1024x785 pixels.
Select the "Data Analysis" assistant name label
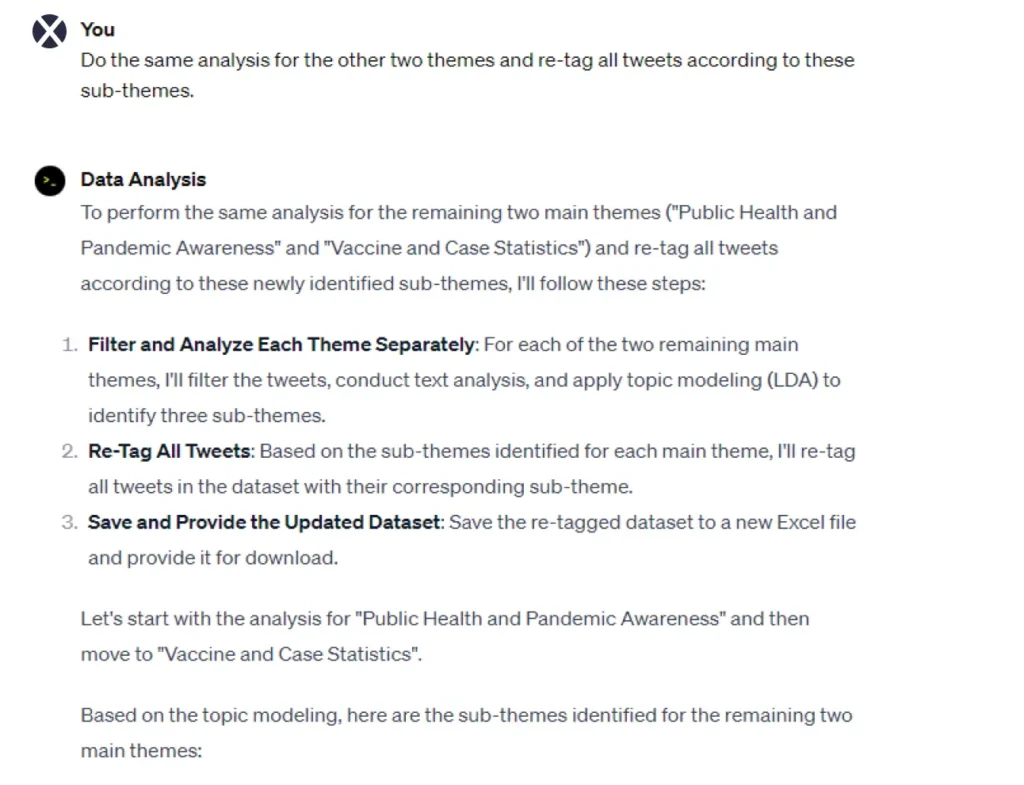(x=143, y=180)
